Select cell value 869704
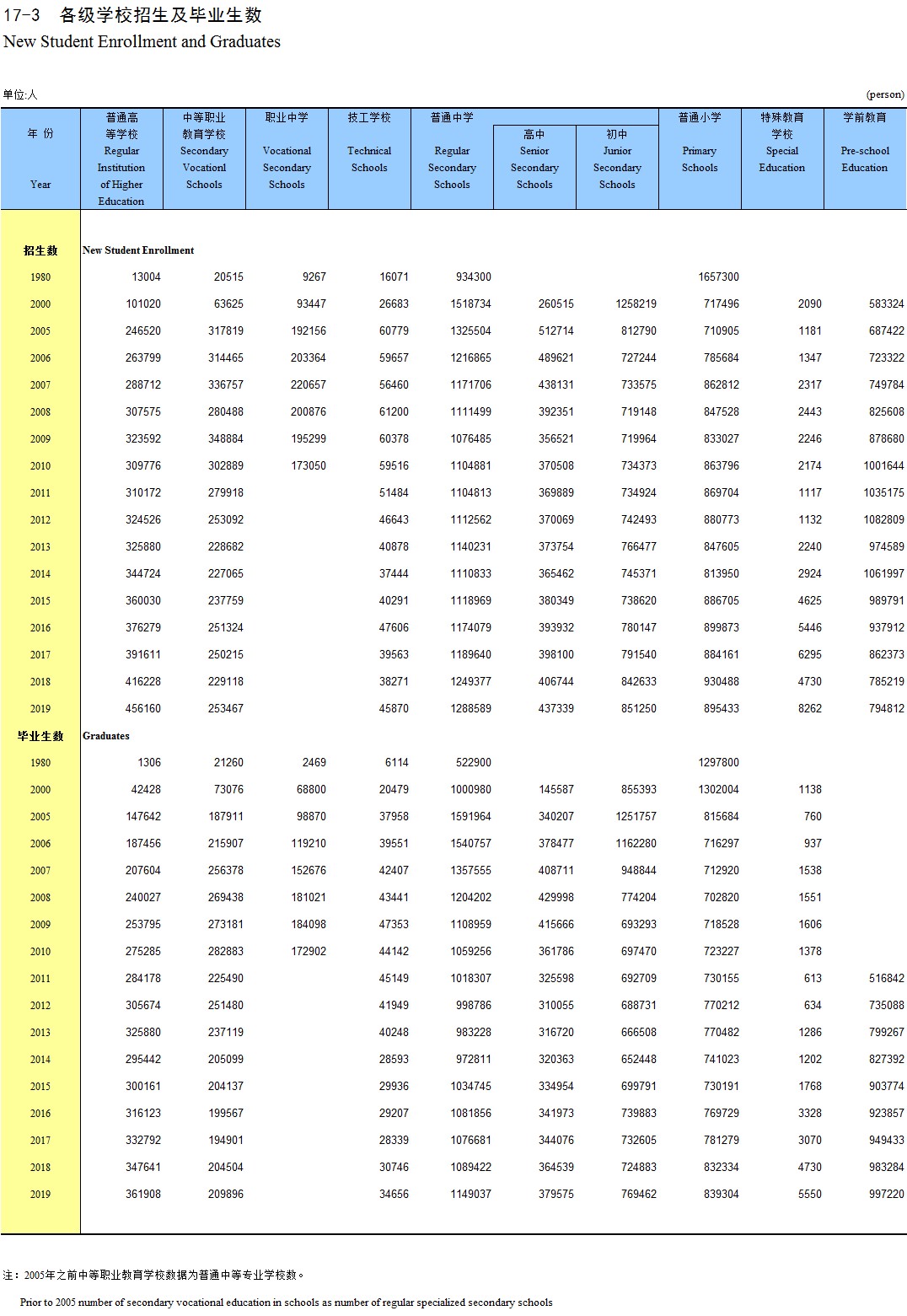The image size is (907, 1316). pos(722,493)
